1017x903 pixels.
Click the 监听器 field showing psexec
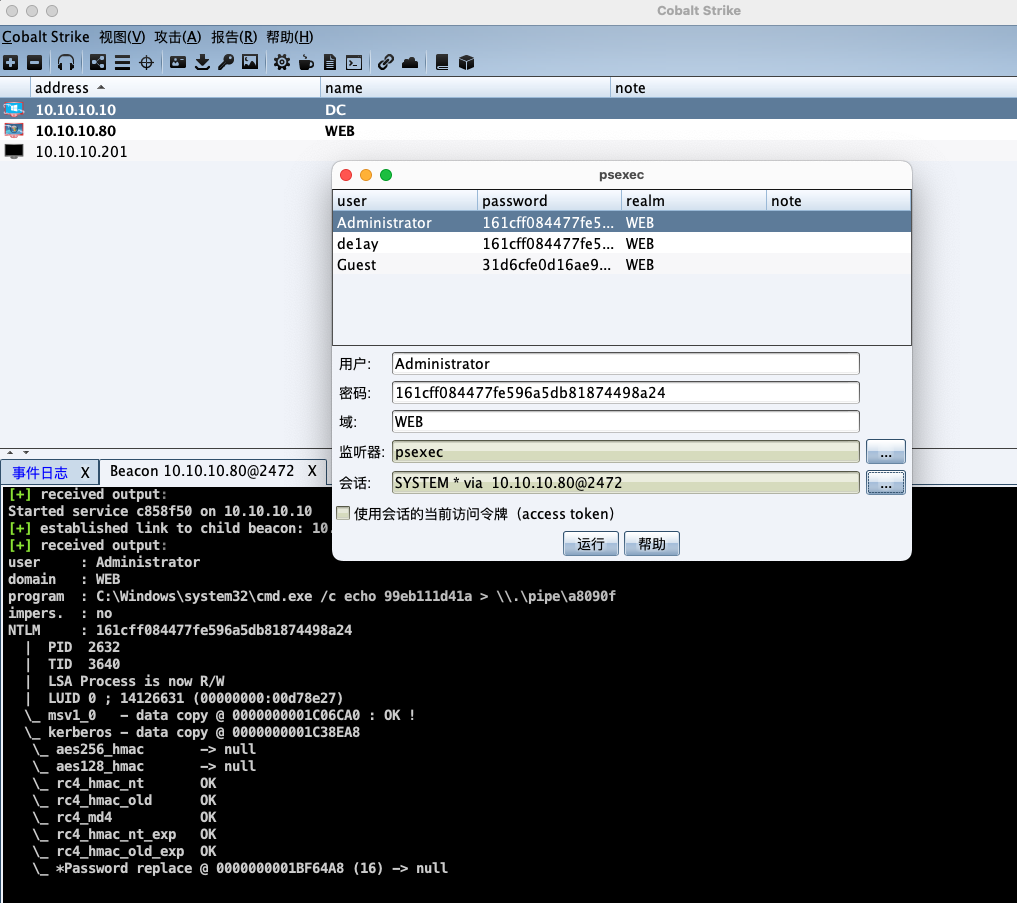coord(625,452)
